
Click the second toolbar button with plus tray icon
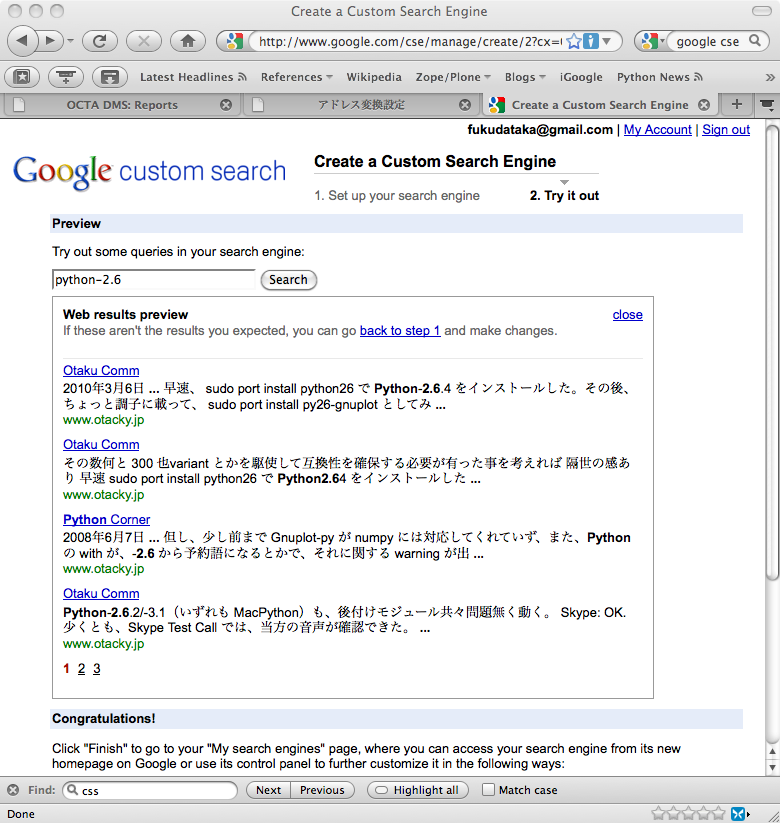coord(66,77)
